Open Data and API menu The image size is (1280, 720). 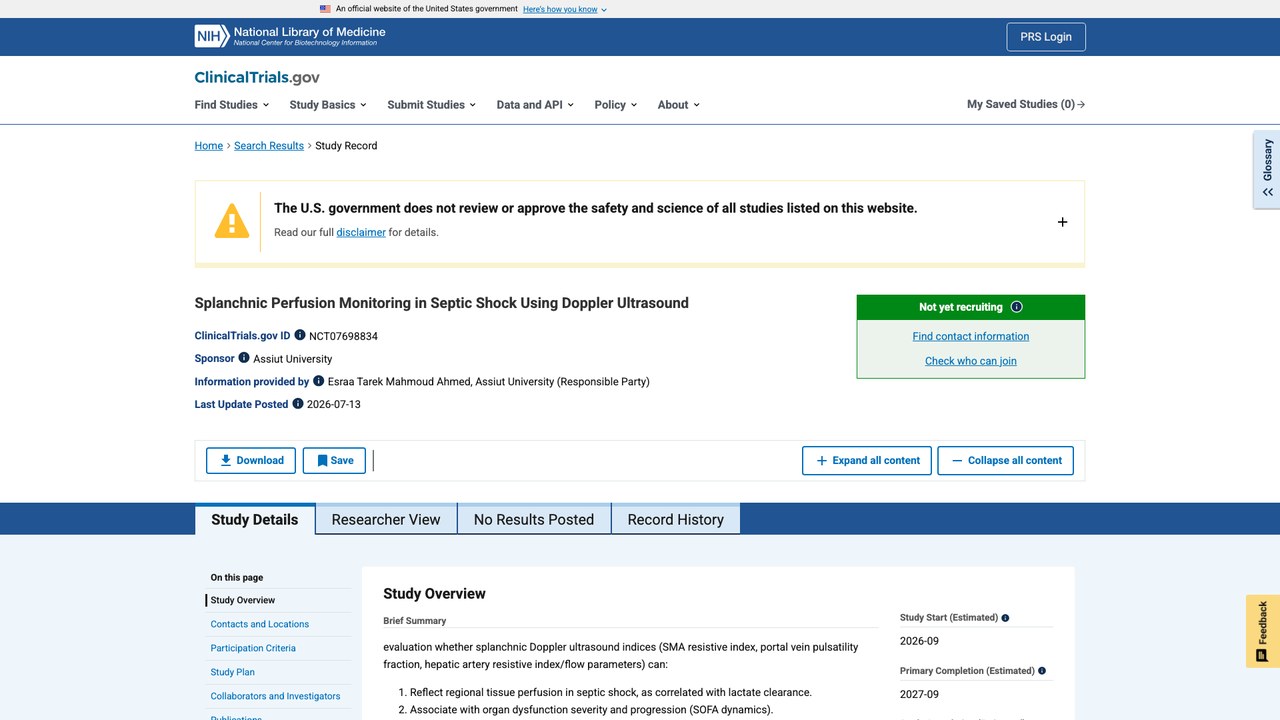point(535,104)
